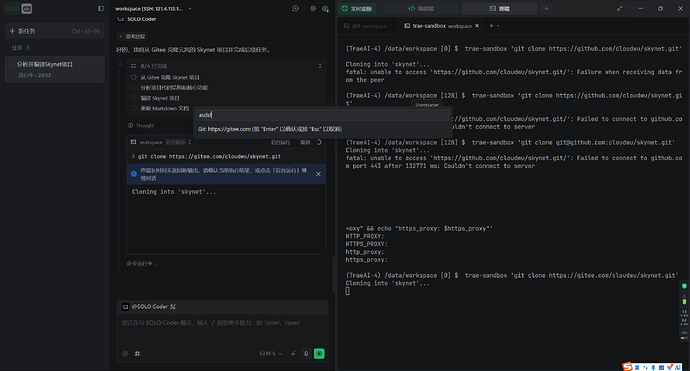This screenshot has width=690, height=371.
Task: Click the AI label in input method toolbar
Action: pos(678,367)
